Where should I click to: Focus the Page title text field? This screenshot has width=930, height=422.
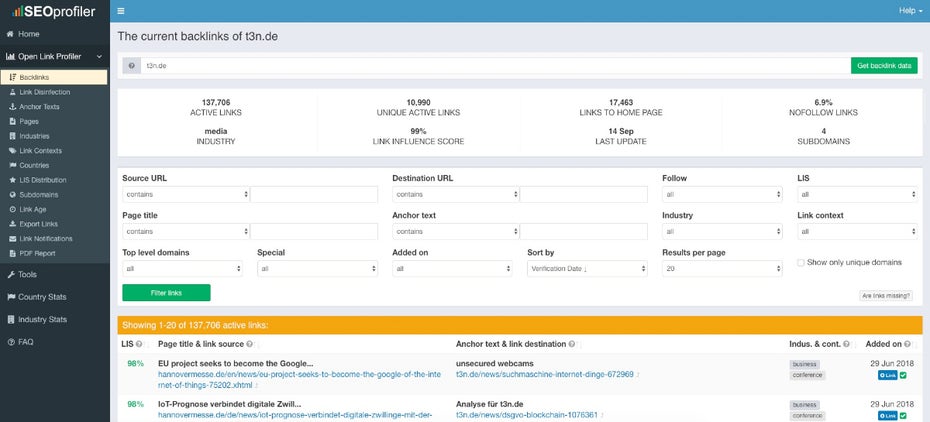click(x=314, y=231)
